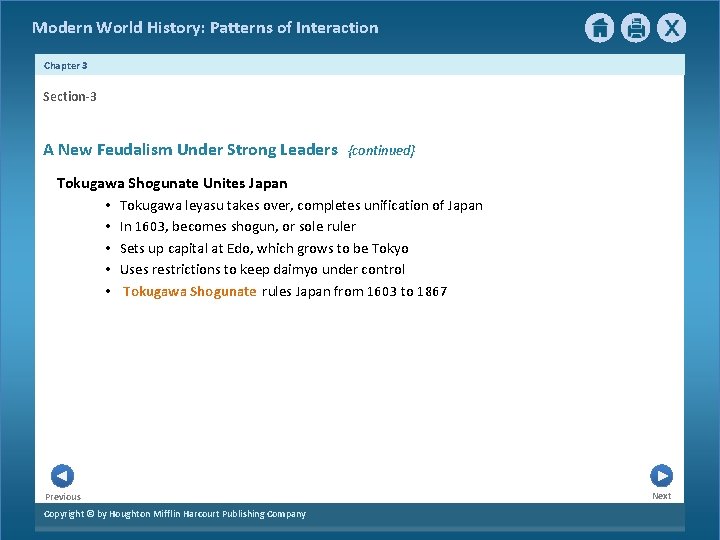Click text rules Japan from 1603 to 1867
This screenshot has height=540, width=720.
tap(354, 292)
